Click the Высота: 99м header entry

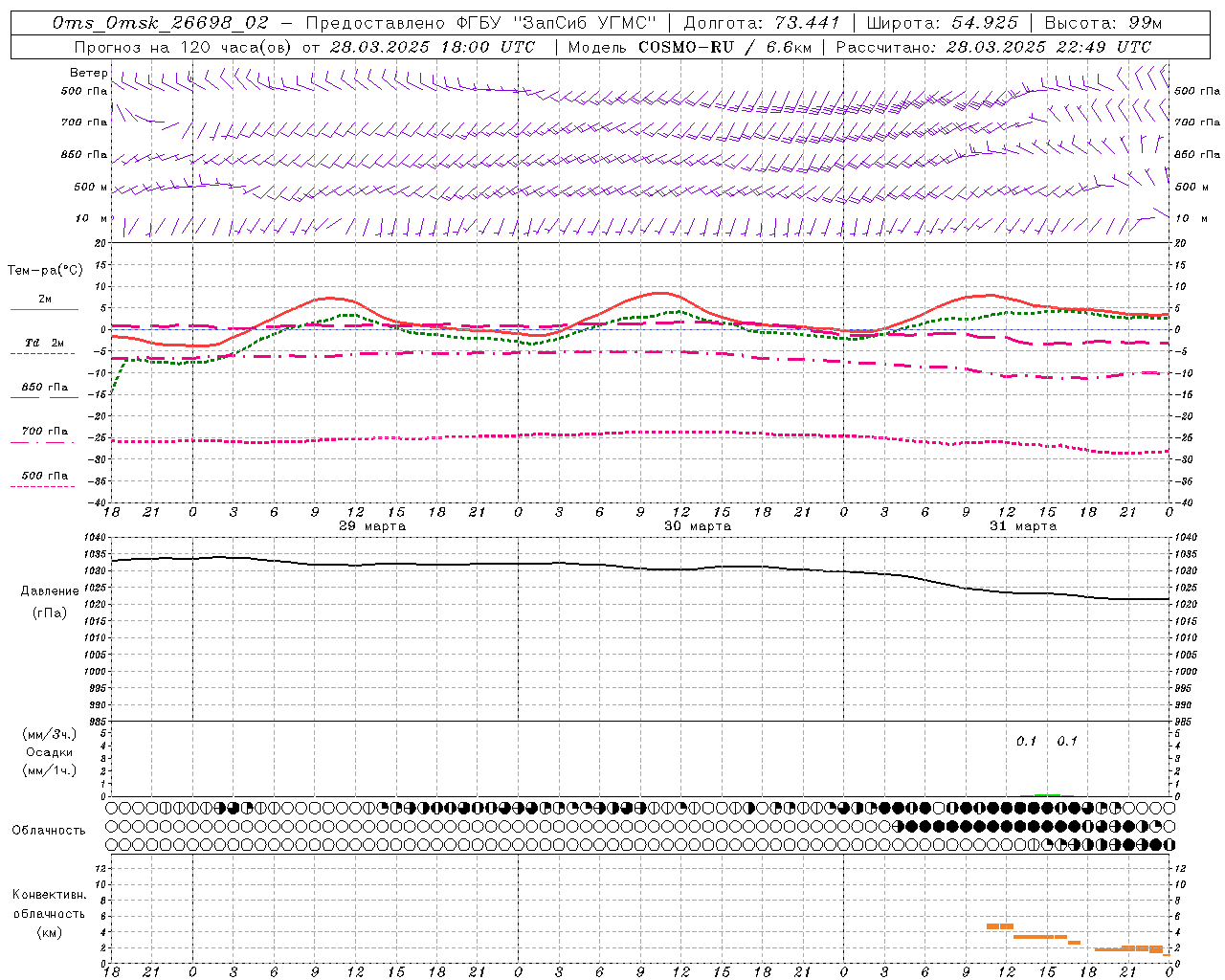click(x=1103, y=23)
